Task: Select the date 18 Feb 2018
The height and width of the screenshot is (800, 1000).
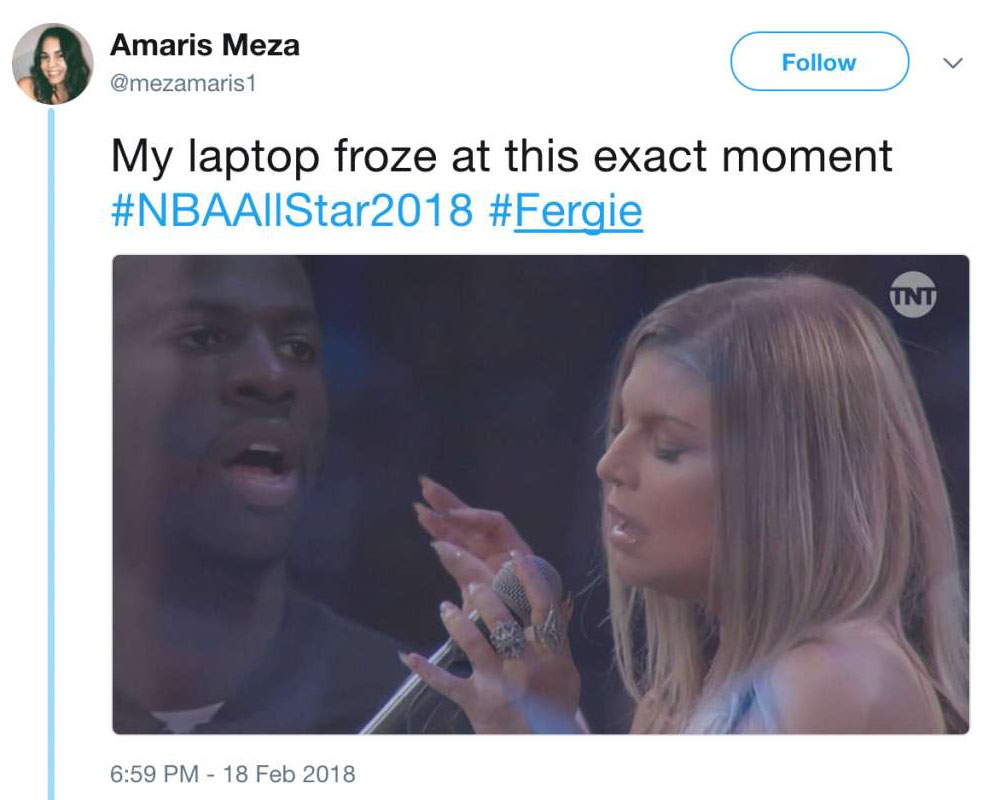Action: pos(289,774)
